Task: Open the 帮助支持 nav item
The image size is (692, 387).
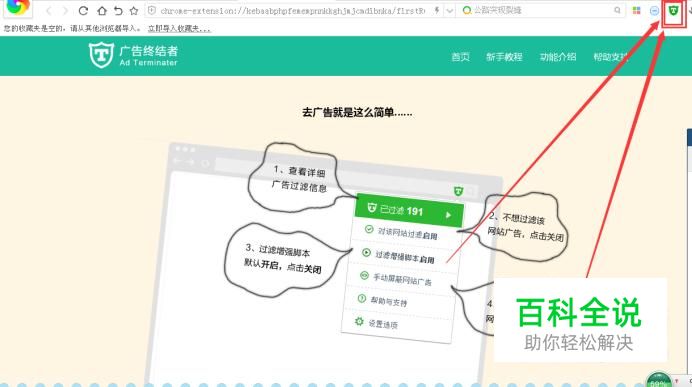Action: [610, 56]
